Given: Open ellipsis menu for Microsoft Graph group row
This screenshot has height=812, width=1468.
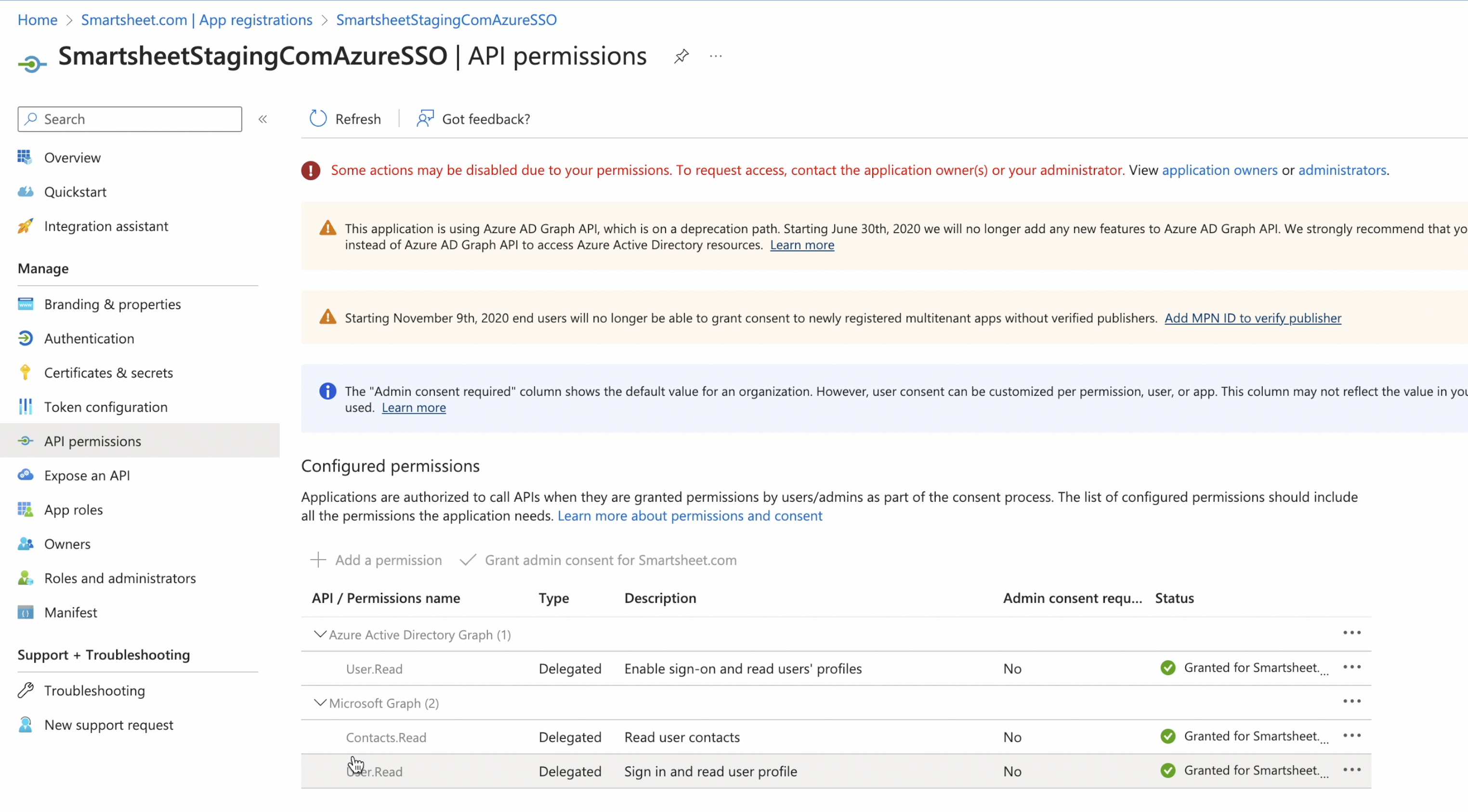Looking at the screenshot, I should click(x=1352, y=701).
